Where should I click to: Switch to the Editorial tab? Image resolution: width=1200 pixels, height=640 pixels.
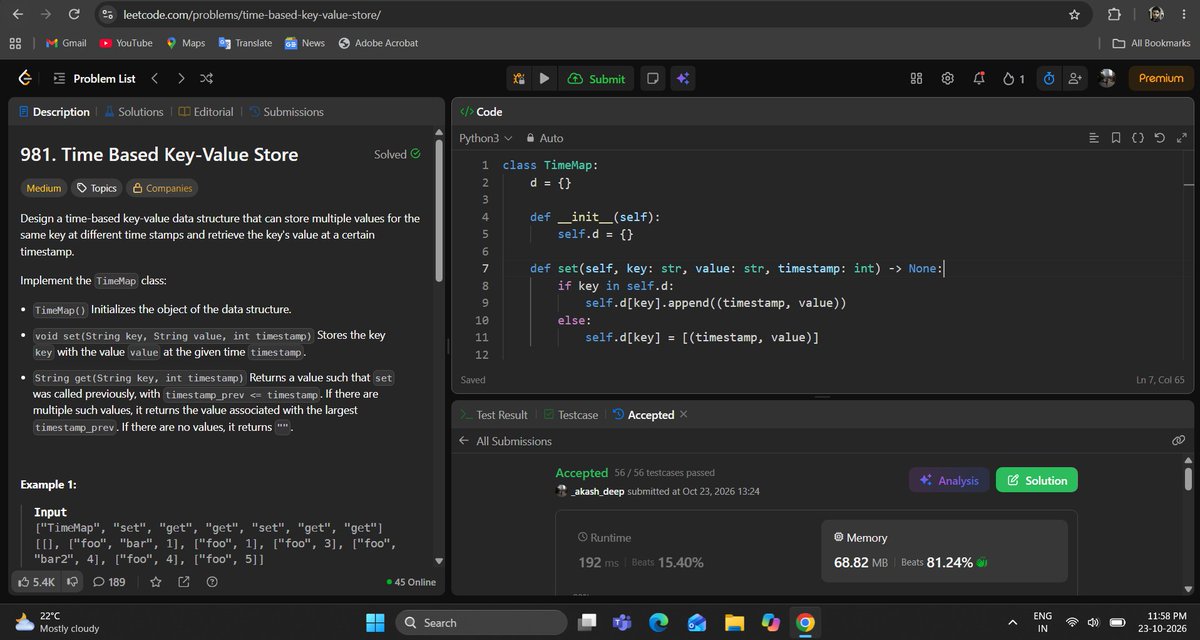[x=206, y=112]
